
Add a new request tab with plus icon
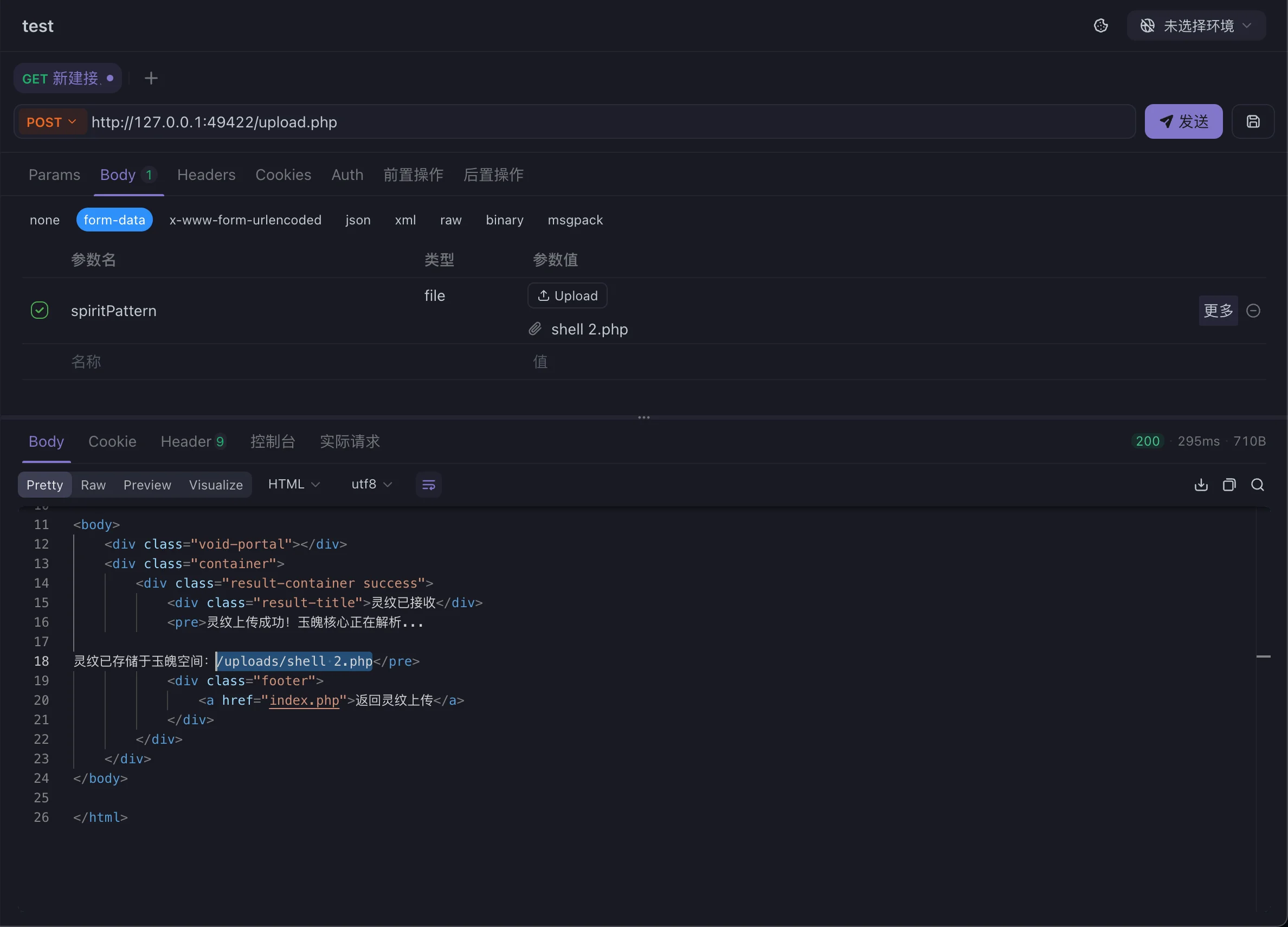pyautogui.click(x=151, y=79)
